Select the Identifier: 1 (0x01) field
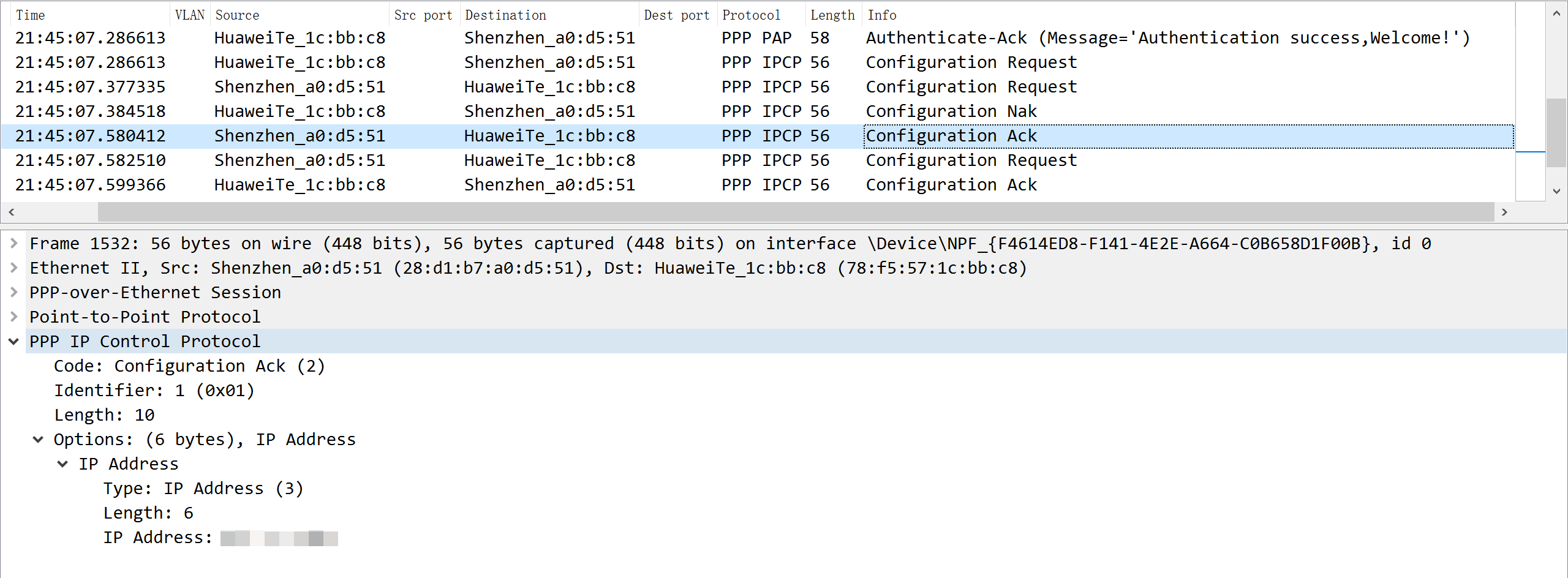This screenshot has width=1568, height=578. pos(154,390)
